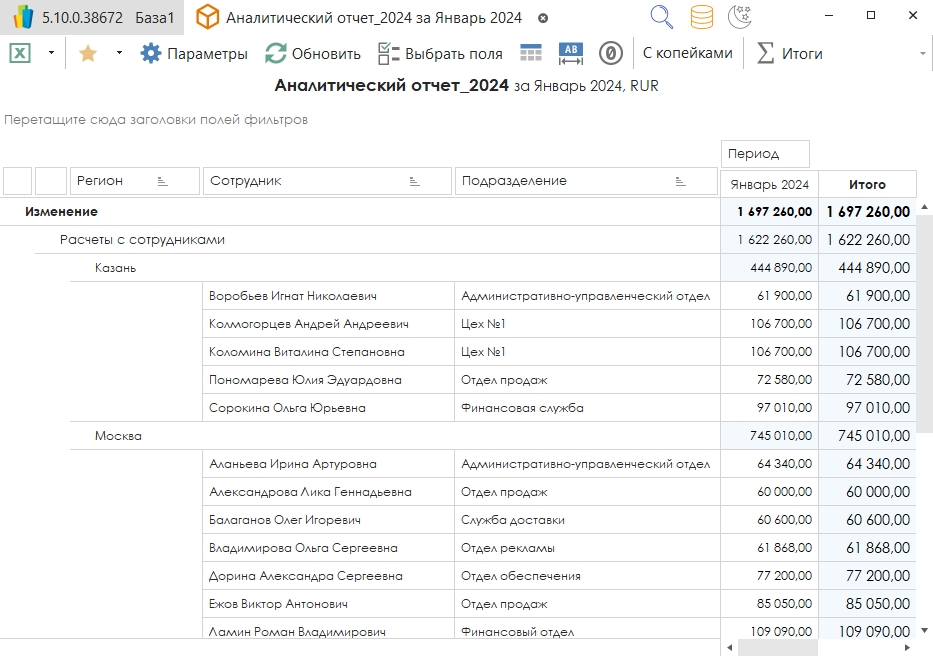Screen dimensions: 933x656
Task: Close the analytic report tab
Action: pyautogui.click(x=543, y=18)
